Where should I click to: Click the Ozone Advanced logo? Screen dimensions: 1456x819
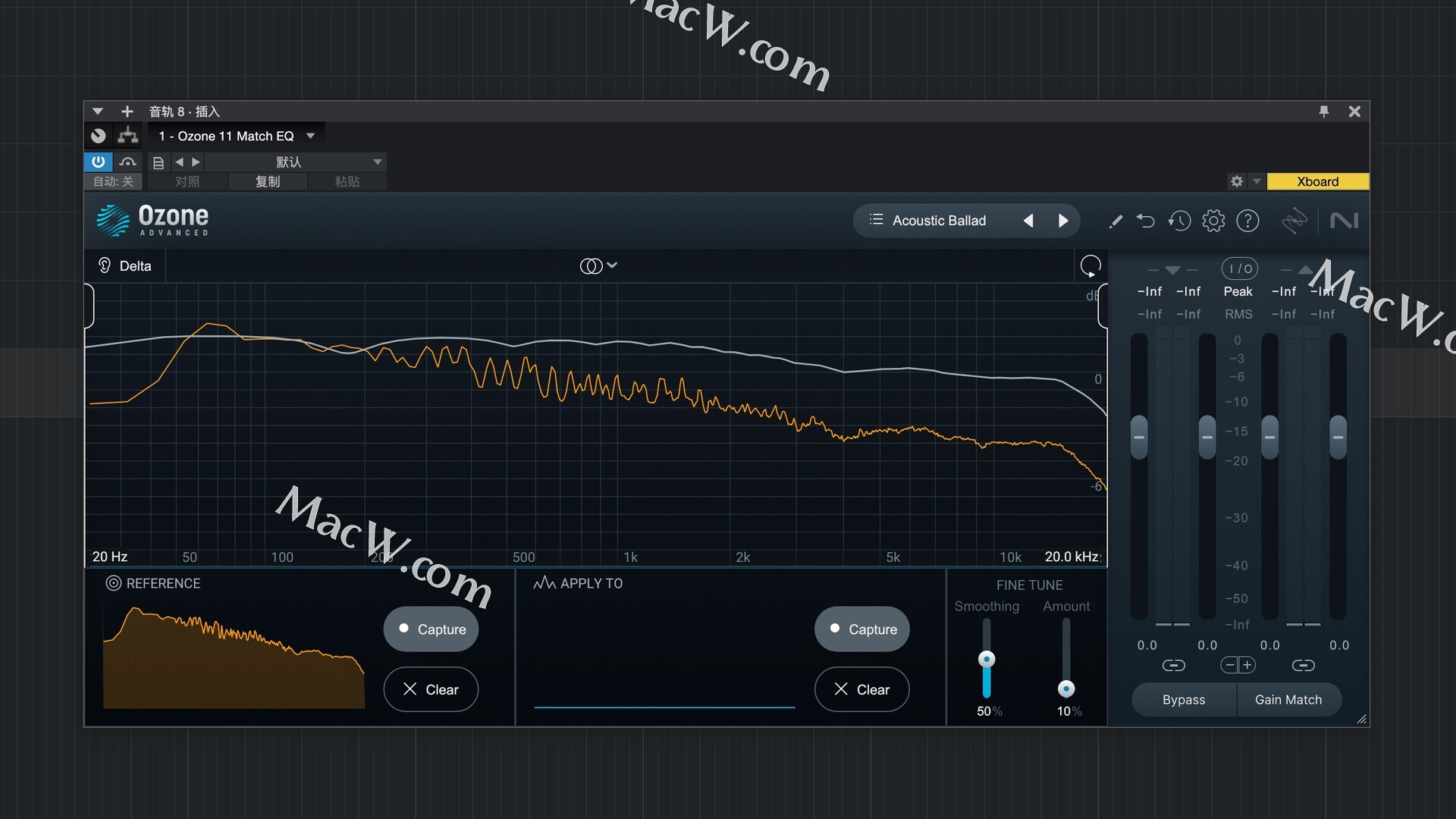[x=152, y=220]
